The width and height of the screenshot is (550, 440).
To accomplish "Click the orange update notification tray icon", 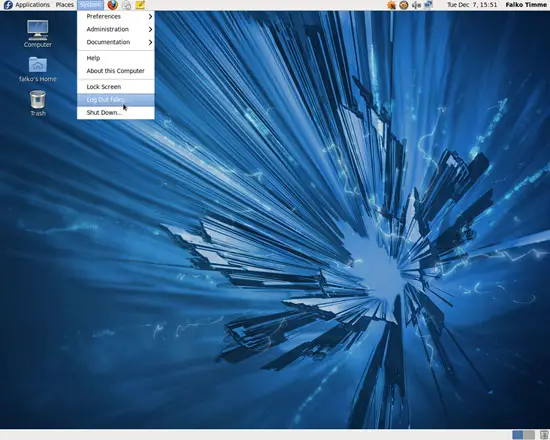I will (x=391, y=5).
